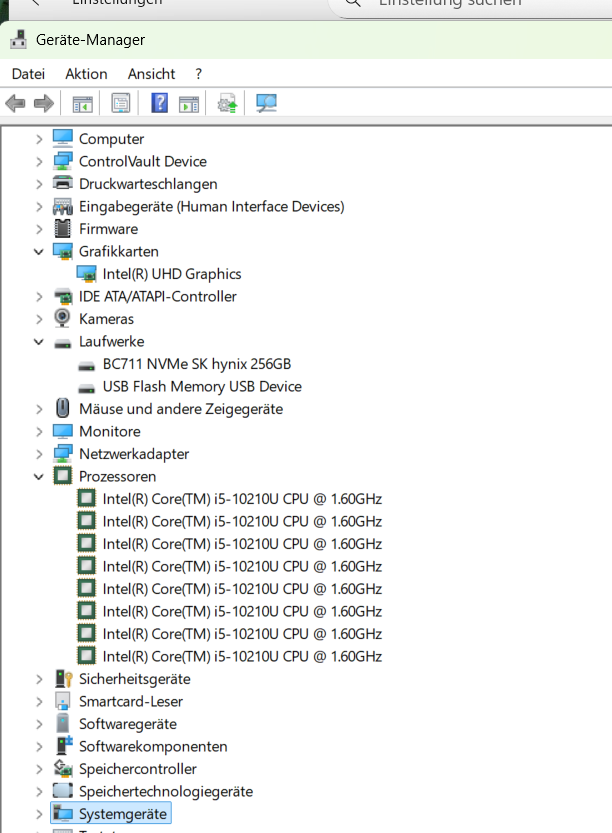Select last i5-10210U processor entry
This screenshot has width=612, height=833.
(x=242, y=657)
